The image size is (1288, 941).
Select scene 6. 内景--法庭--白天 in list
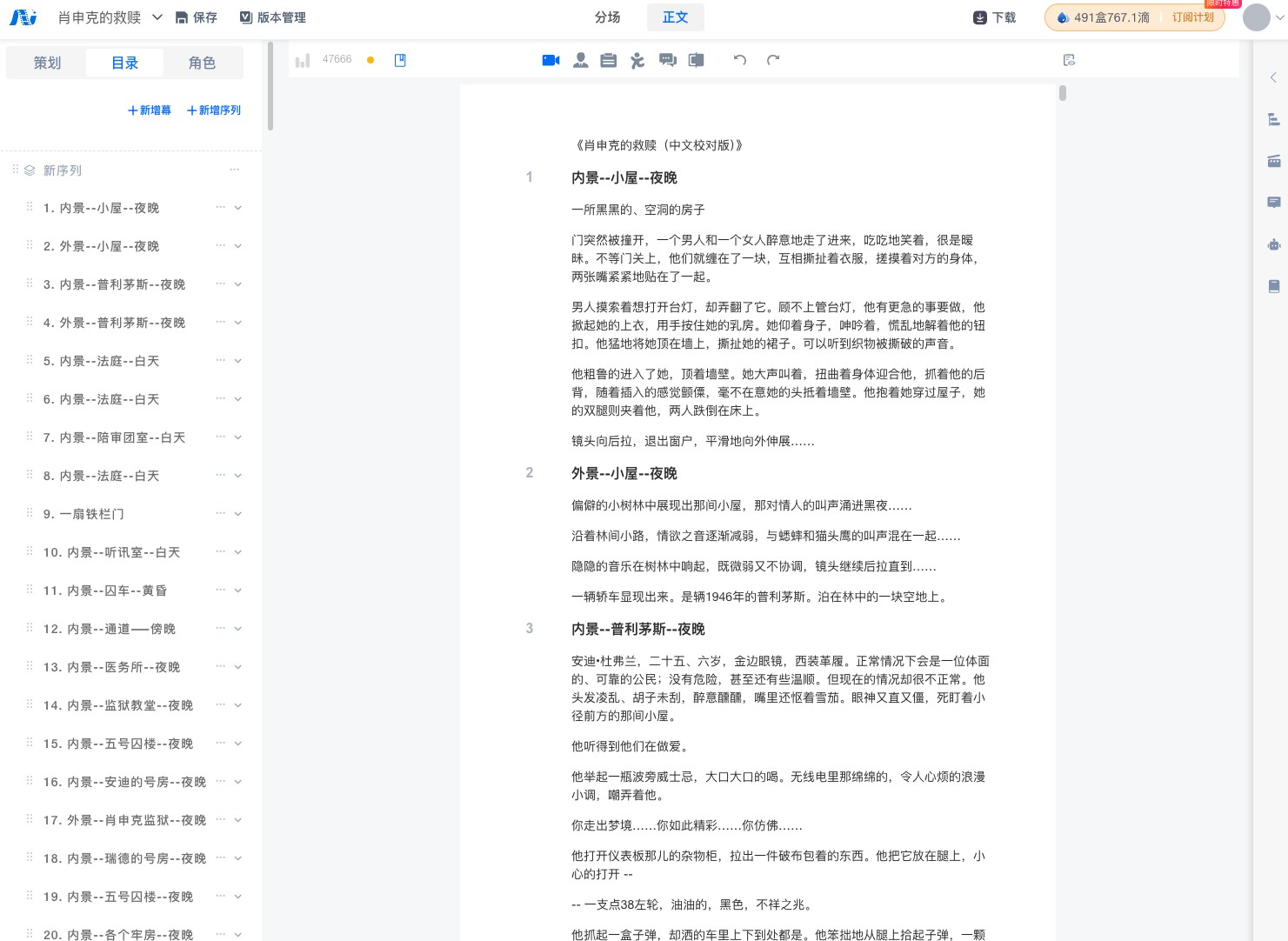101,399
